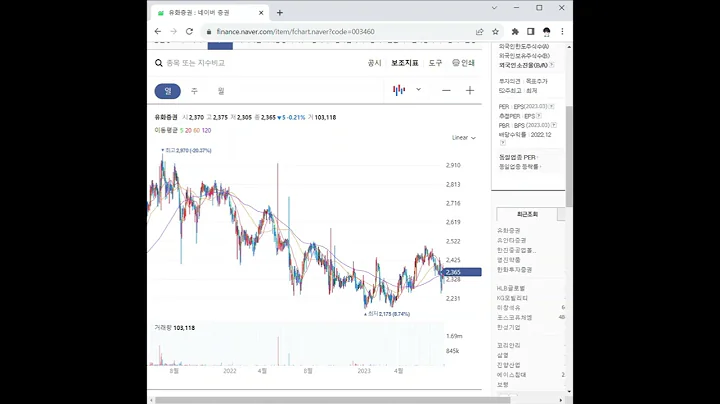The width and height of the screenshot is (720, 404).
Task: Toggle the 5-day moving average
Action: click(x=181, y=130)
